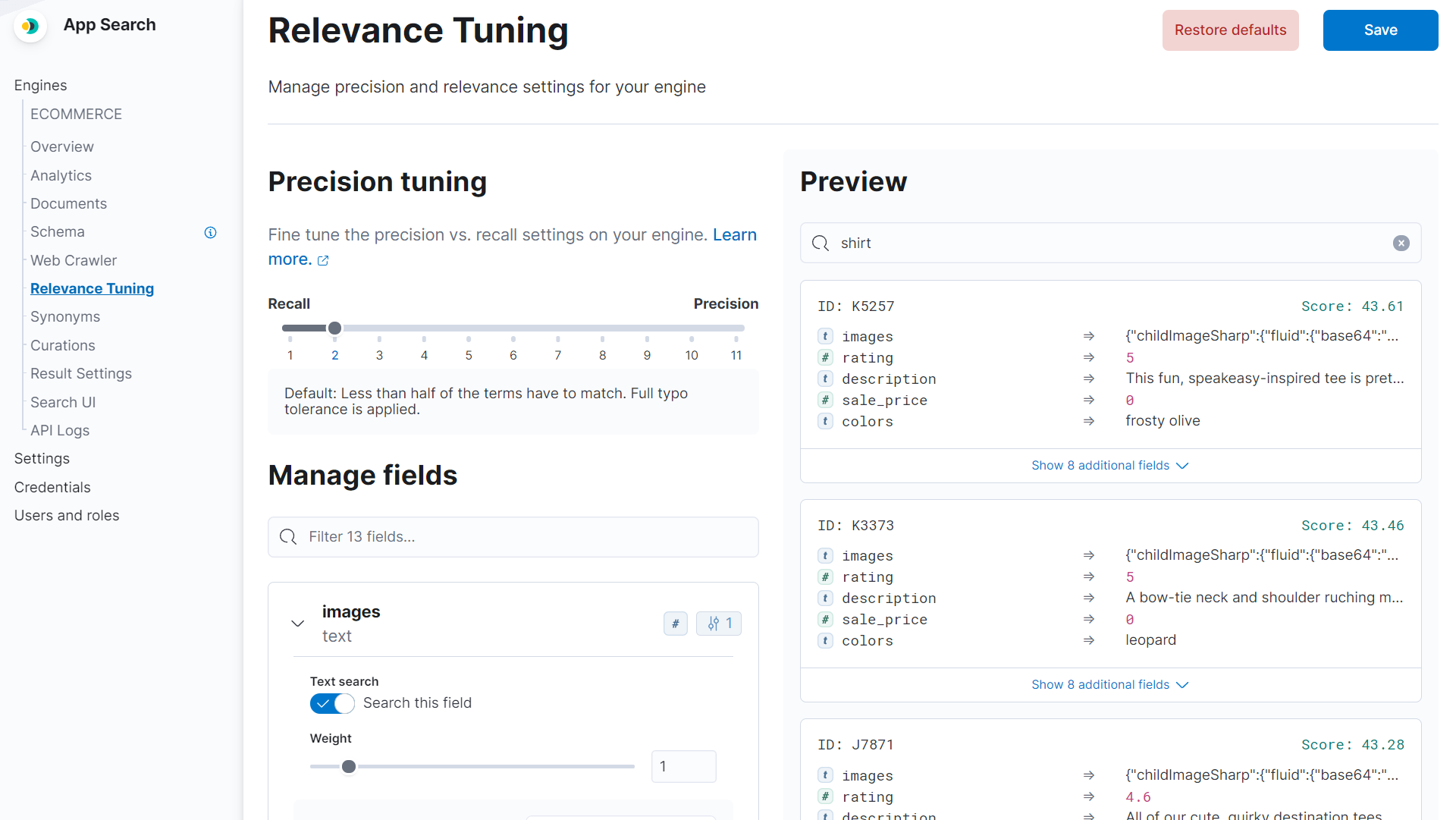Click the hash (#) icon on images field

(x=675, y=623)
